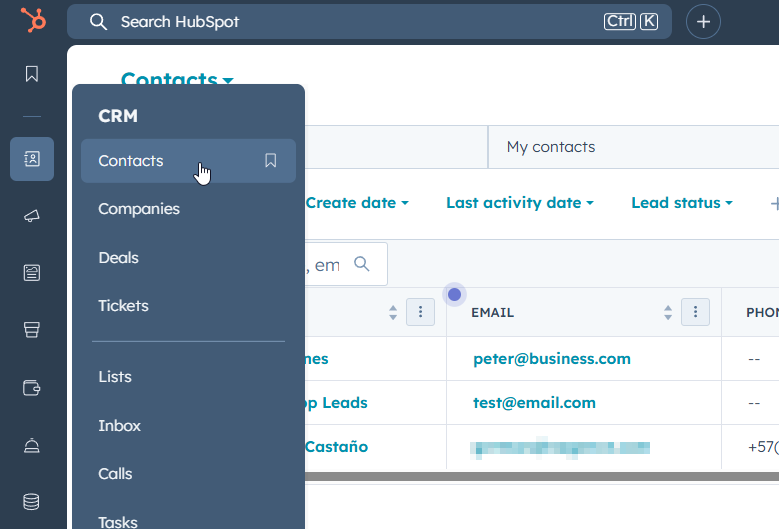The height and width of the screenshot is (529, 779).
Task: Open the Data Management database icon
Action: 31,502
